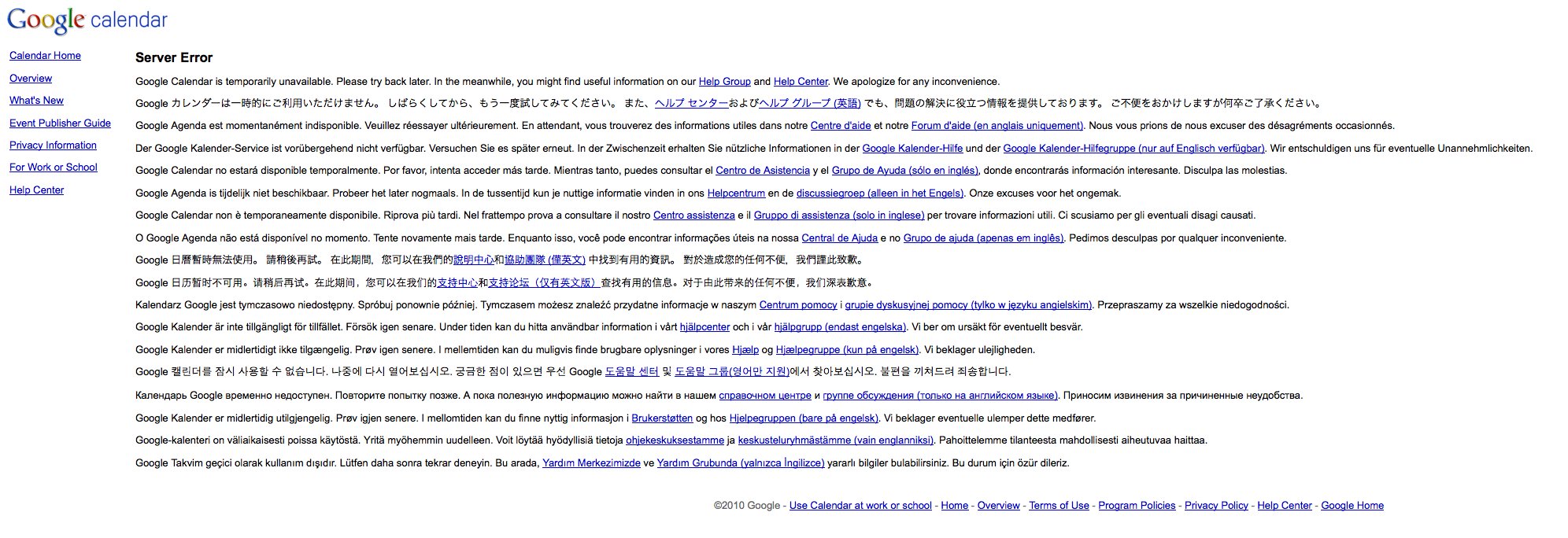Image resolution: width=1568 pixels, height=538 pixels.
Task: View Privacy Information in the sidebar
Action: (53, 146)
